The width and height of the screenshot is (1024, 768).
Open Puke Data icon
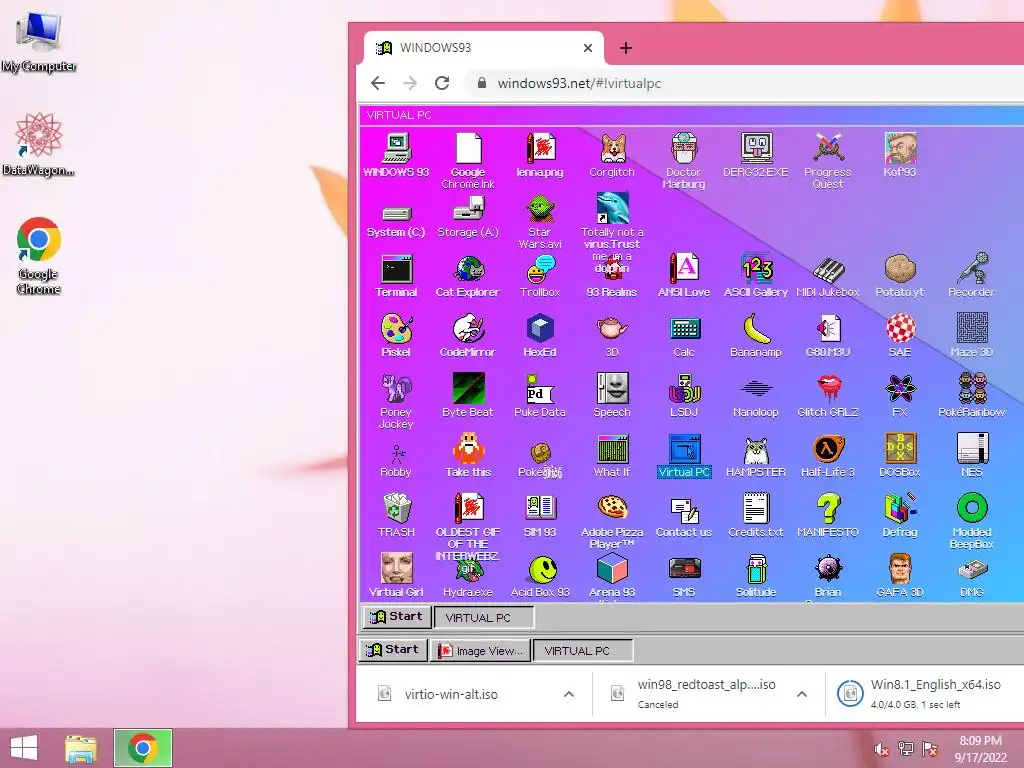(x=540, y=395)
